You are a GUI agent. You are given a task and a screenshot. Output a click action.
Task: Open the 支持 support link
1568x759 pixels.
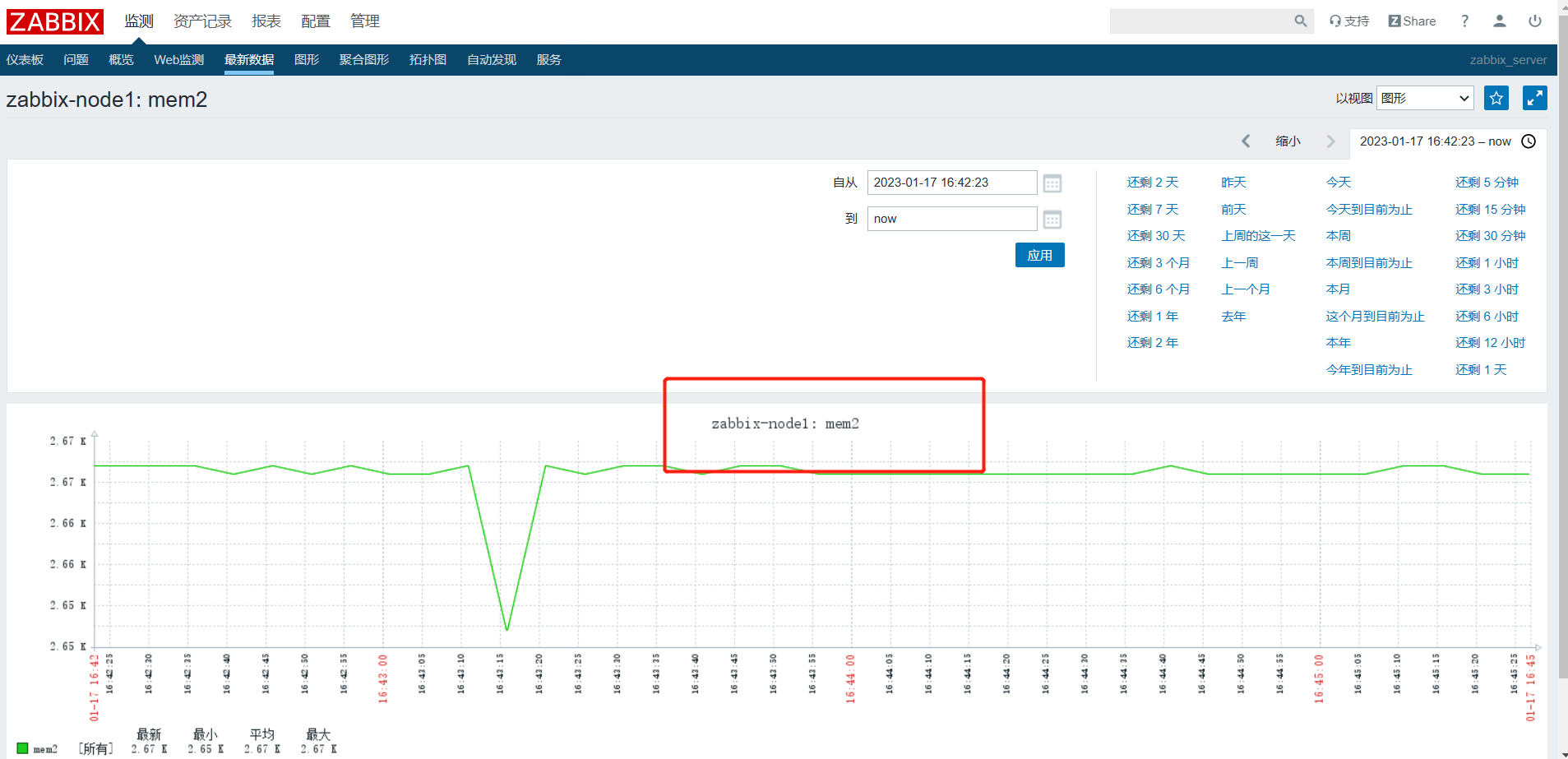point(1349,21)
